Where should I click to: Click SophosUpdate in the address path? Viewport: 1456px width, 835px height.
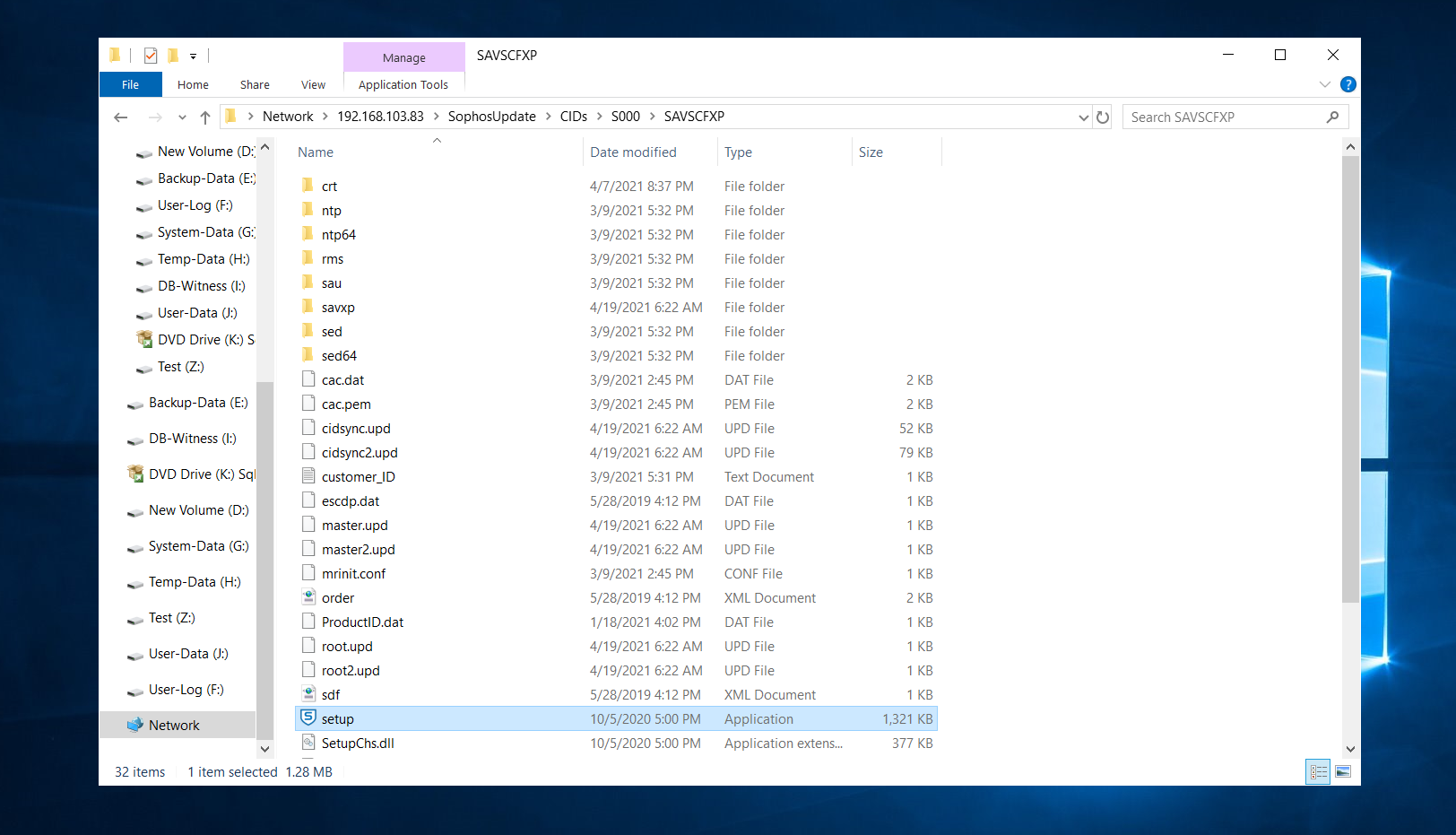pos(491,117)
